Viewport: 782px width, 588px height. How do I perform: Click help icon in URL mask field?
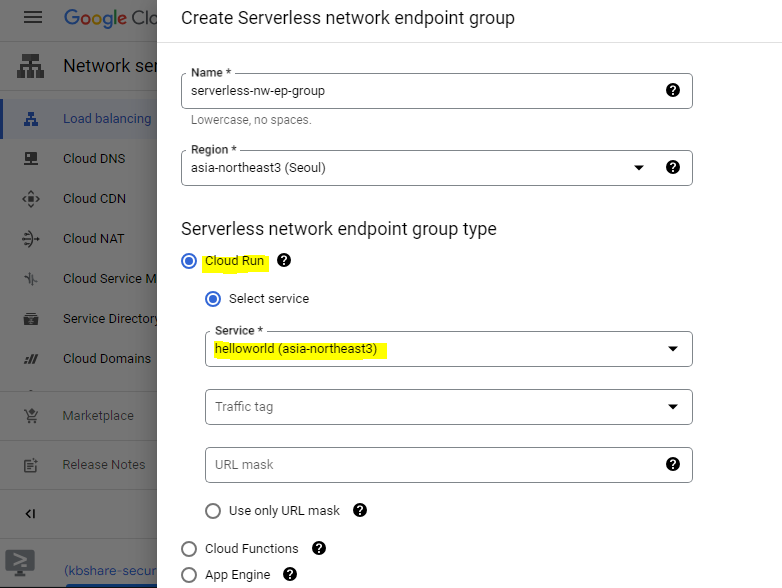(673, 464)
